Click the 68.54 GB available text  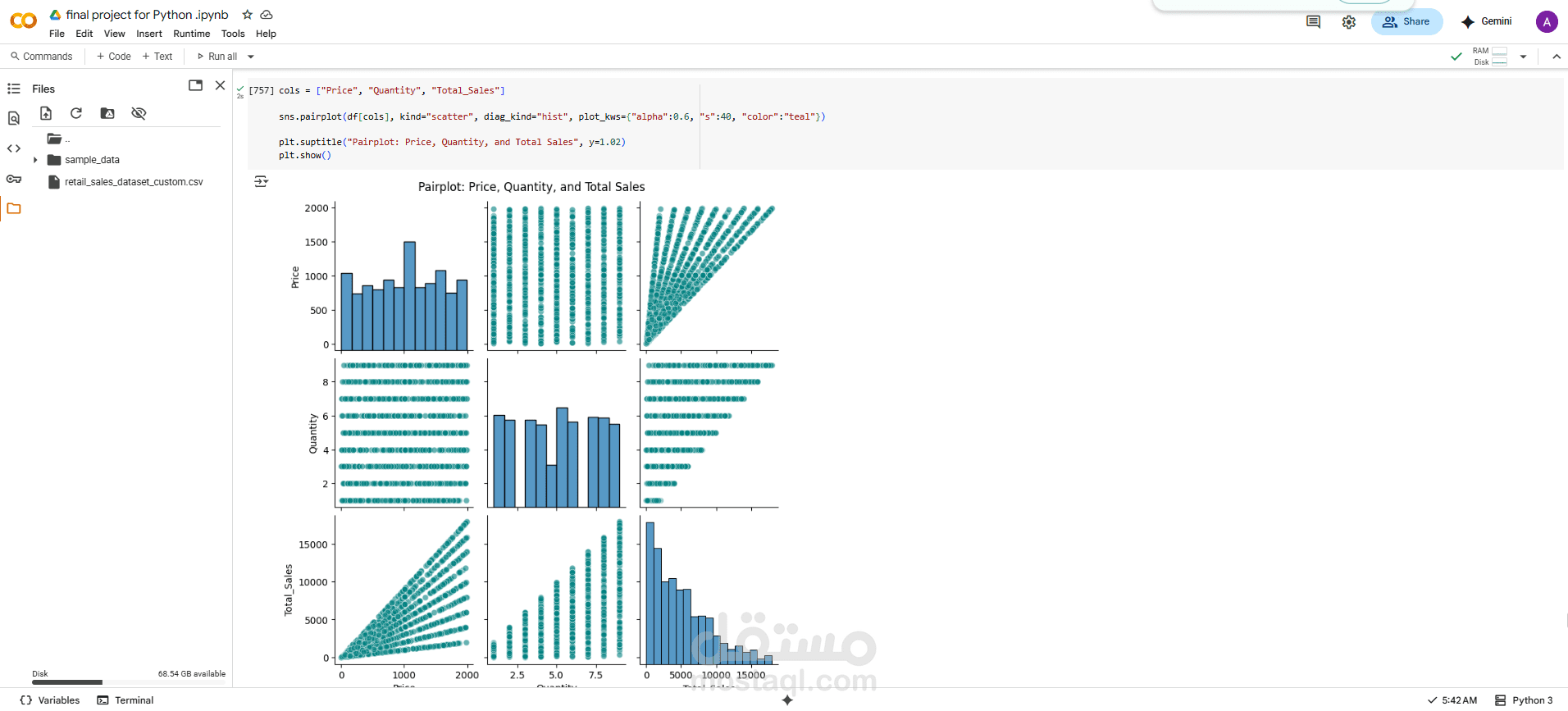coord(192,674)
